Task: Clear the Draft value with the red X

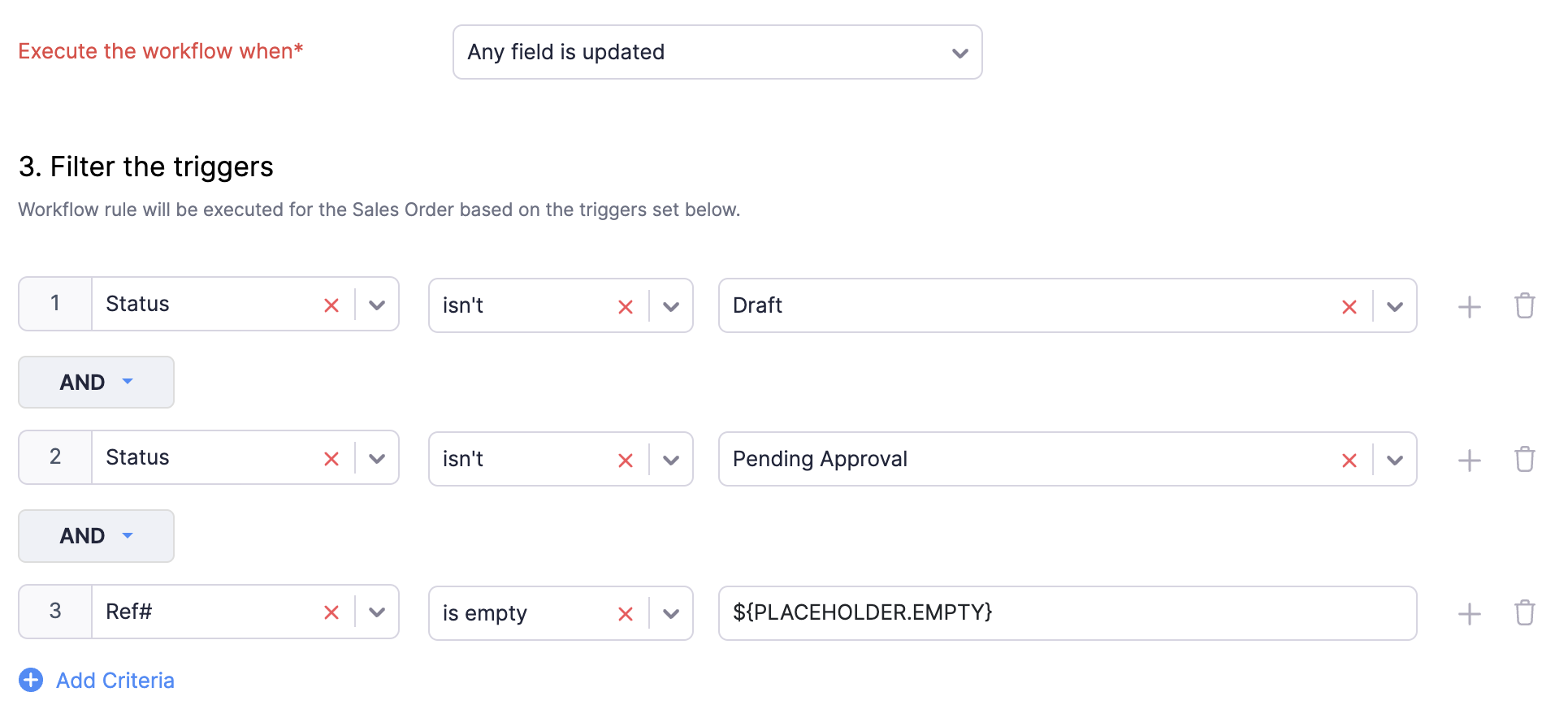Action: [x=1349, y=307]
